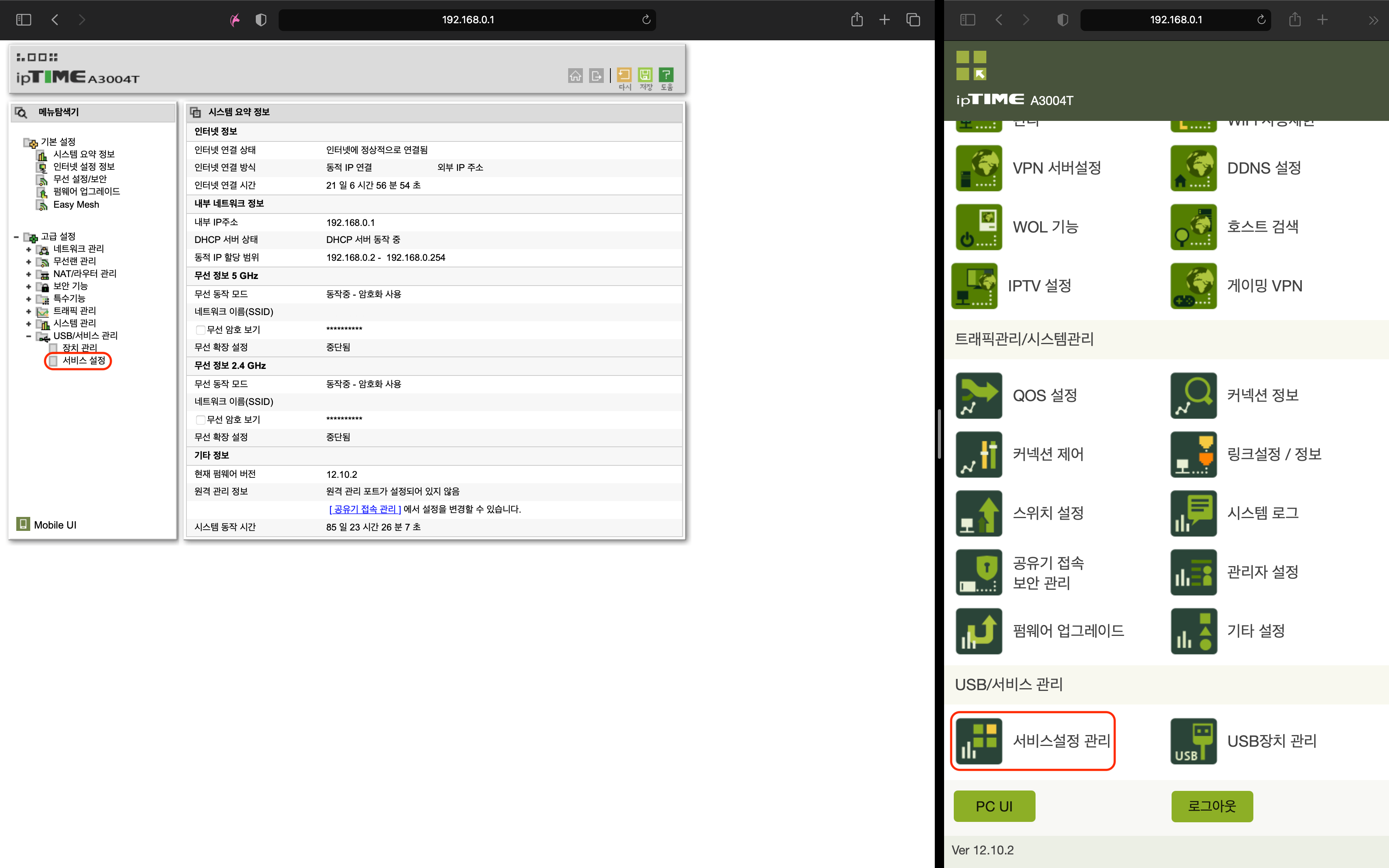Expand the 네트워크 관리 tree node
Viewport: 1389px width, 868px height.
(29, 249)
